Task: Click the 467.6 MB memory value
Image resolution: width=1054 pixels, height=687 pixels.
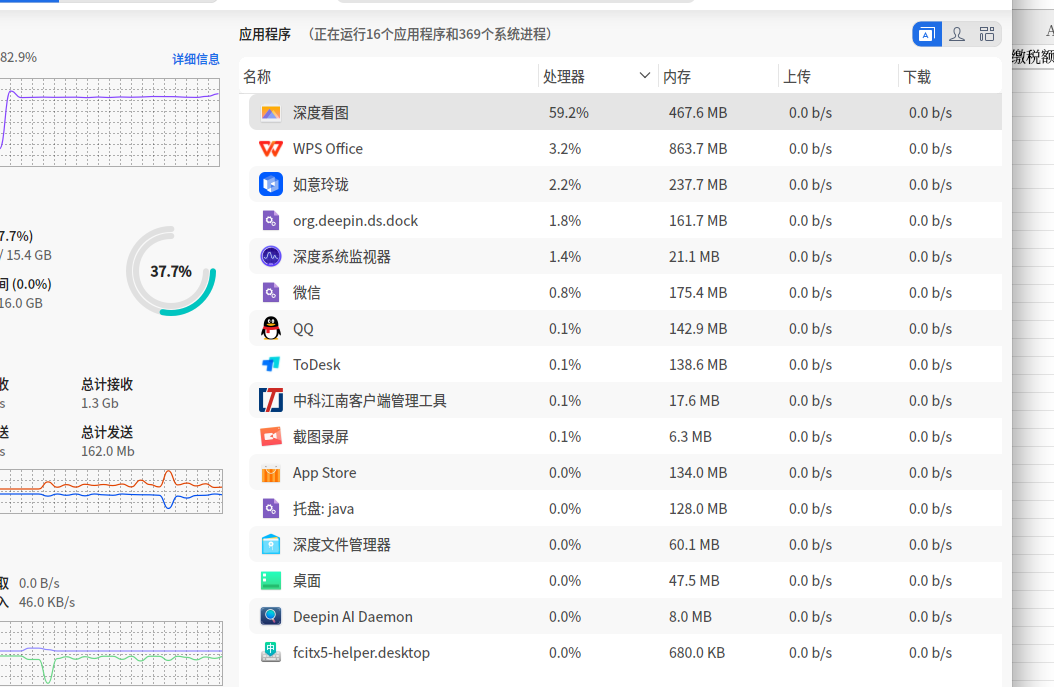Action: pyautogui.click(x=698, y=113)
